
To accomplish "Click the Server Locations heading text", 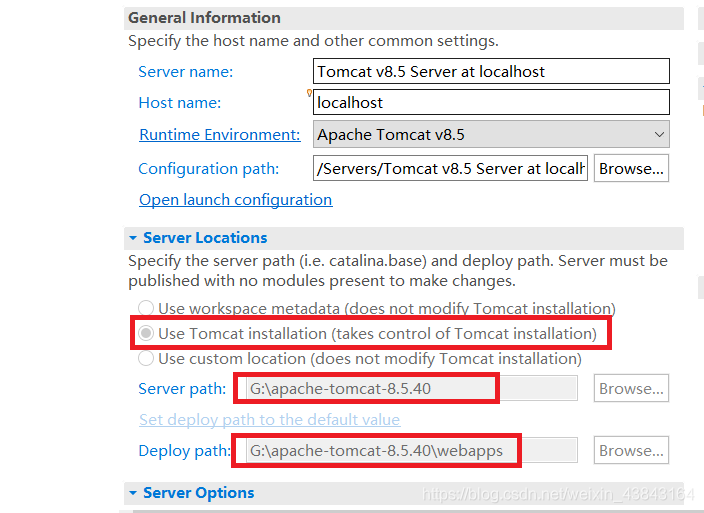I will [x=205, y=238].
